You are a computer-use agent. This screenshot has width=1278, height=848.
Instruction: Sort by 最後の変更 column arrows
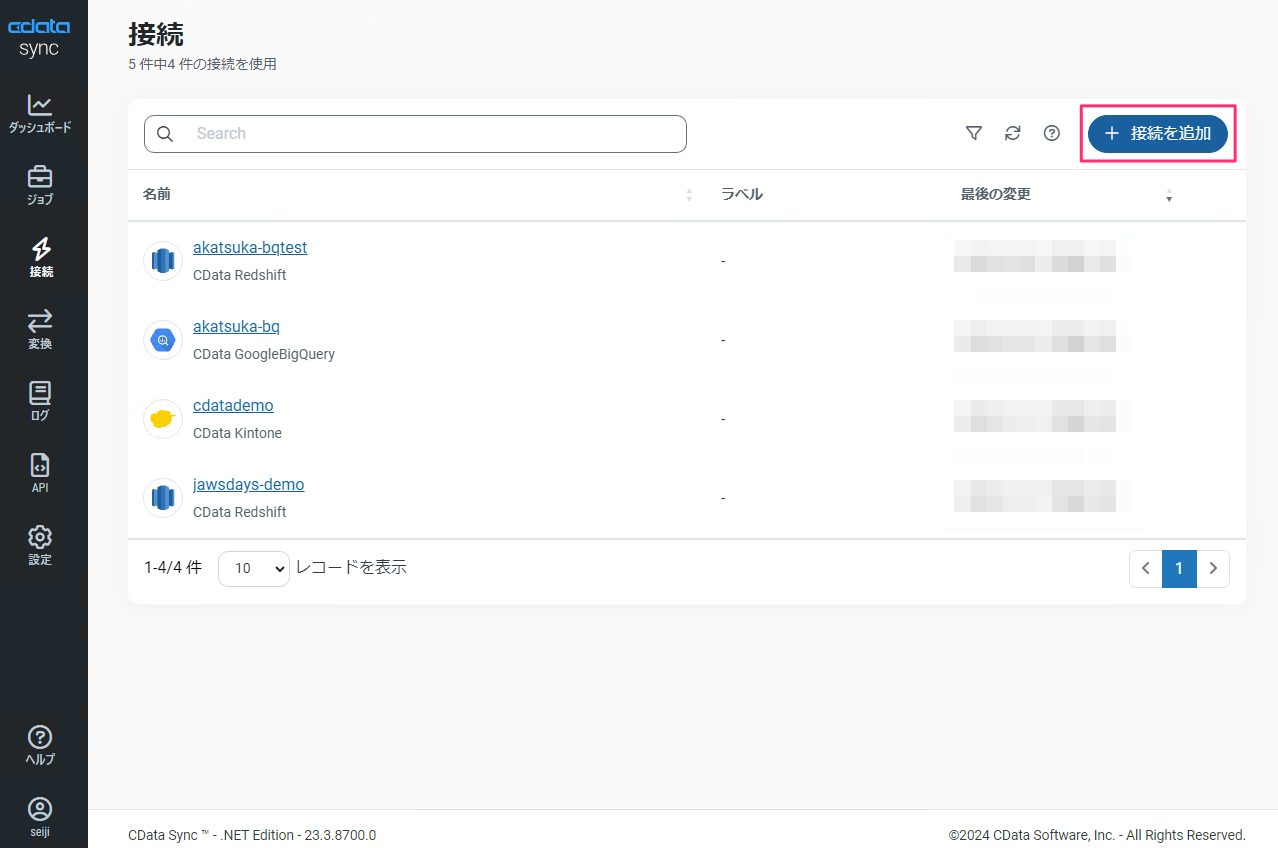click(x=1169, y=195)
